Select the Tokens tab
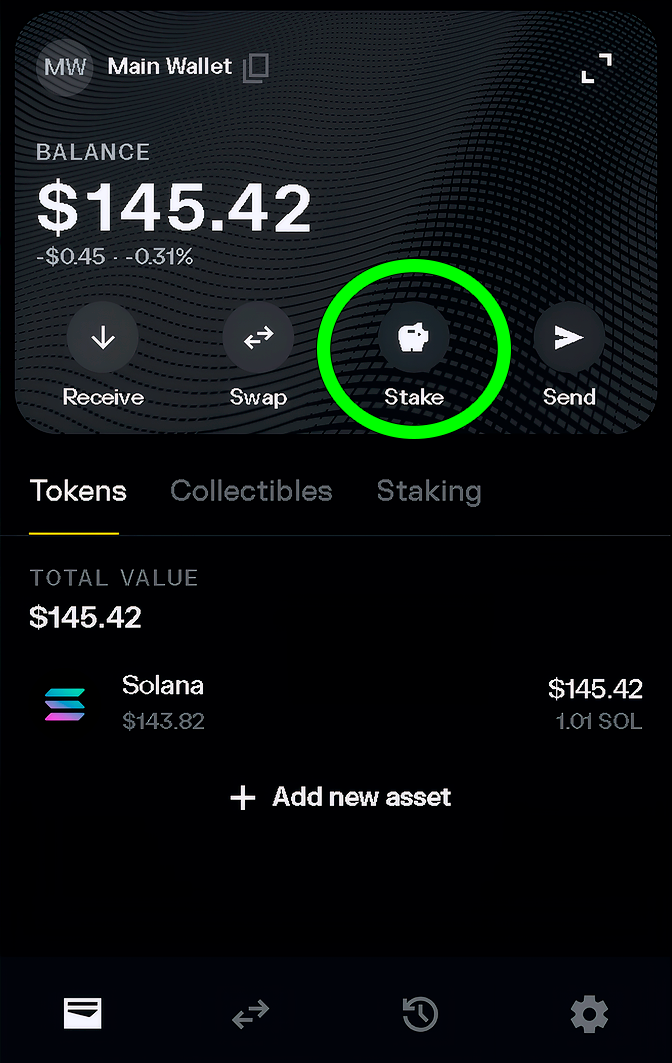 (x=78, y=491)
